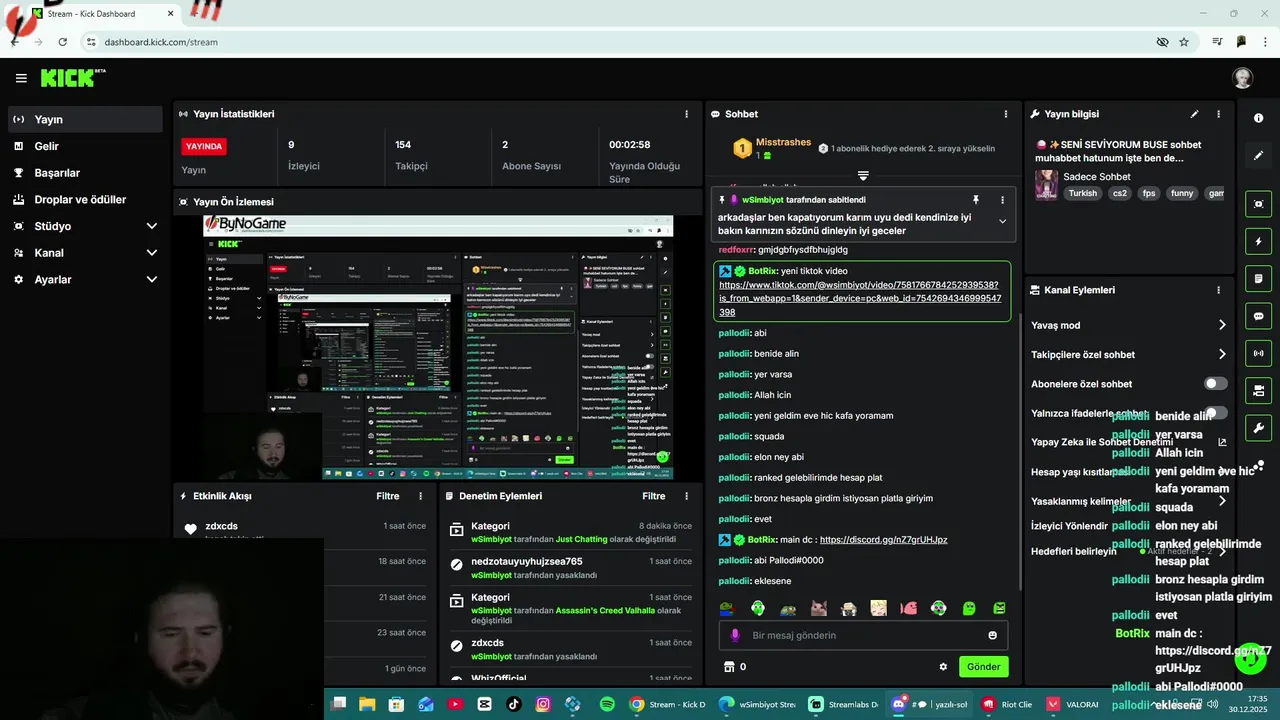Open the emoji picker in message box
This screenshot has height=720, width=1280.
click(x=992, y=635)
